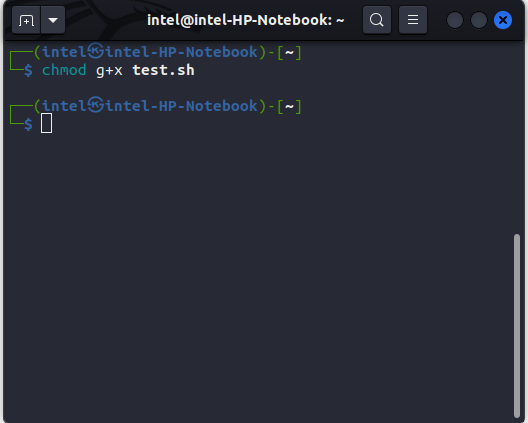Maximize the terminal window
This screenshot has width=528, height=423.
(x=478, y=20)
